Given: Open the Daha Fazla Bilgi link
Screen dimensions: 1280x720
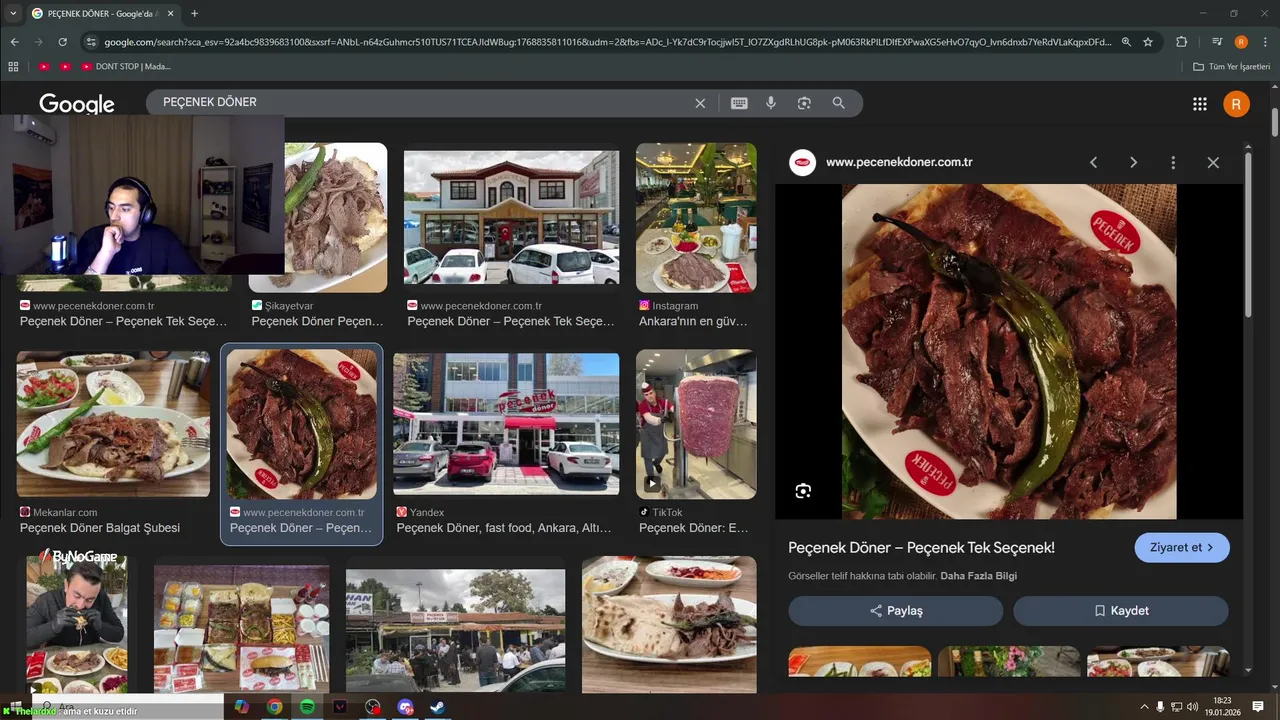Looking at the screenshot, I should [978, 576].
